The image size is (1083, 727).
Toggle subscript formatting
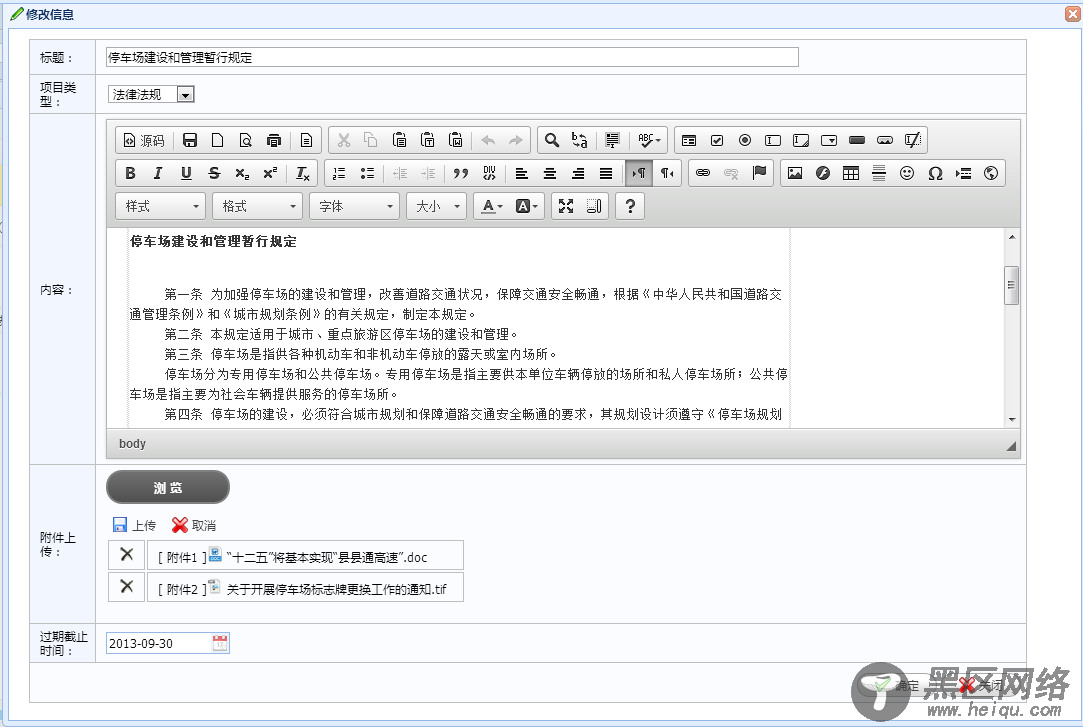click(x=242, y=173)
